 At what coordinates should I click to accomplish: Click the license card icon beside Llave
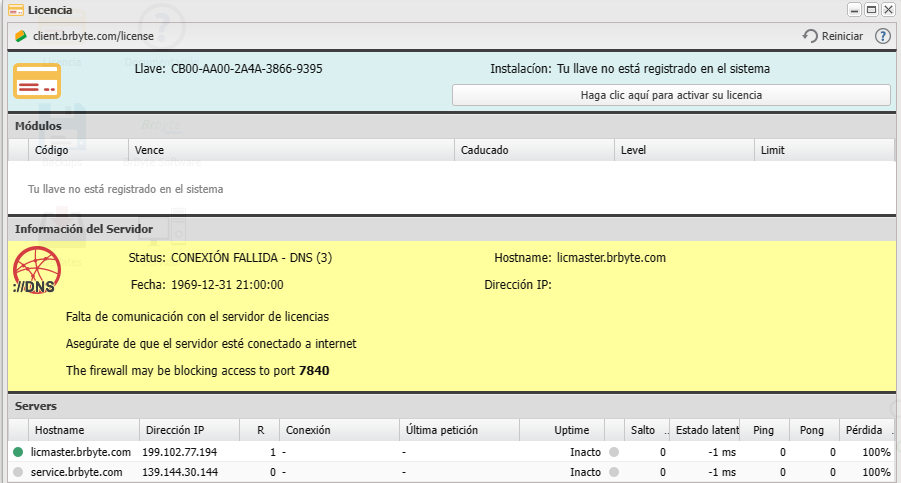(x=37, y=80)
